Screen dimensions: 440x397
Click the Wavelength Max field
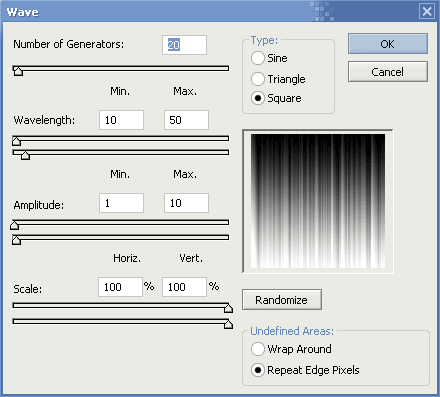[186, 120]
